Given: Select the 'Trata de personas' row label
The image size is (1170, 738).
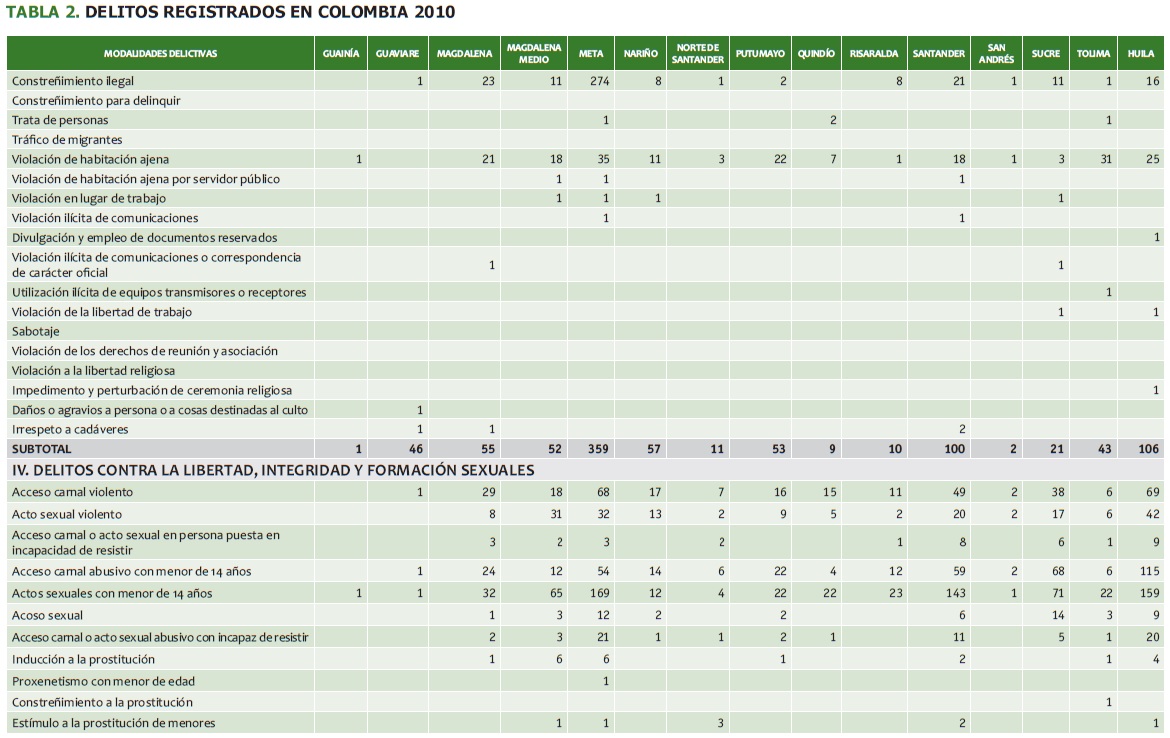Looking at the screenshot, I should pyautogui.click(x=60, y=120).
